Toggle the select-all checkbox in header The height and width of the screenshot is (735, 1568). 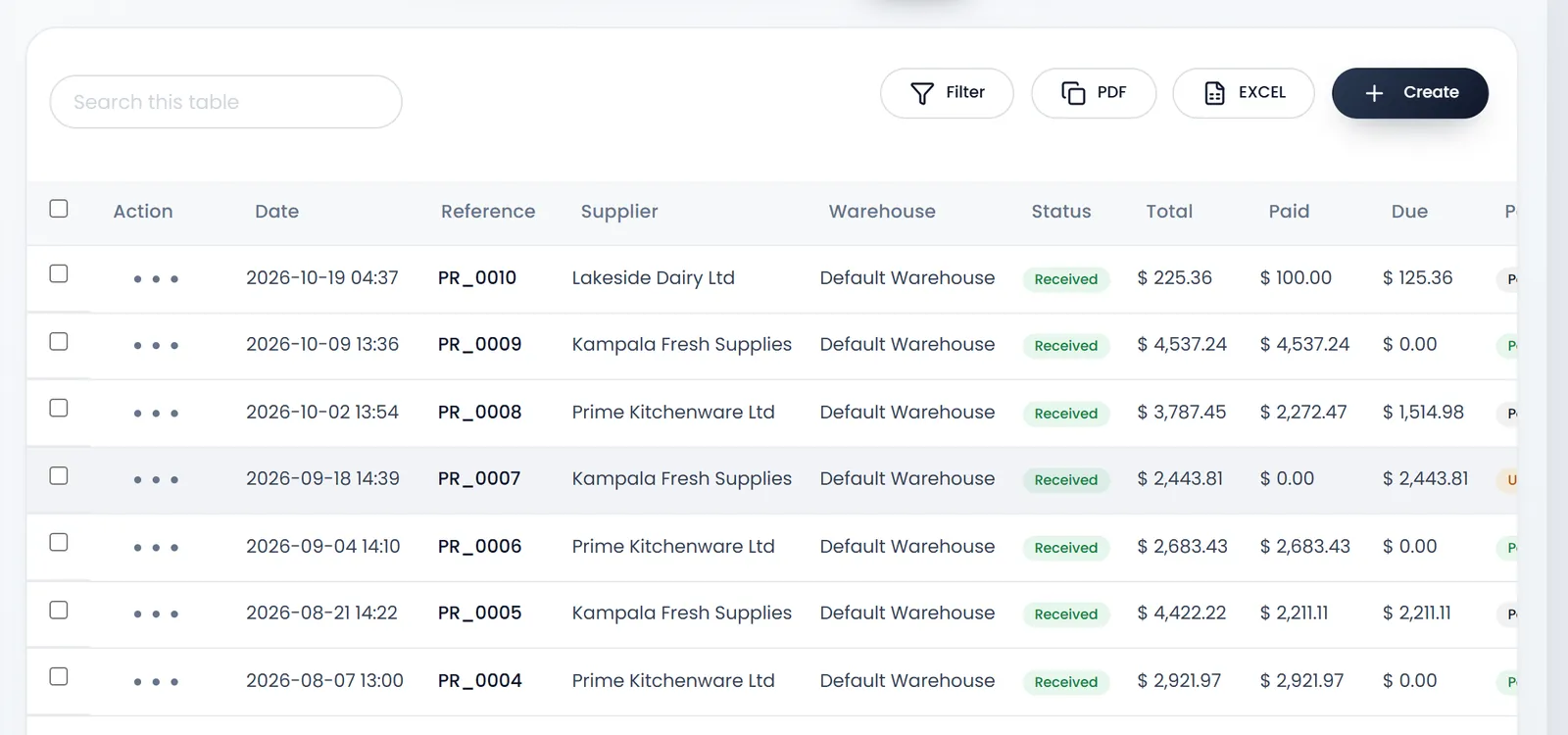coord(59,209)
